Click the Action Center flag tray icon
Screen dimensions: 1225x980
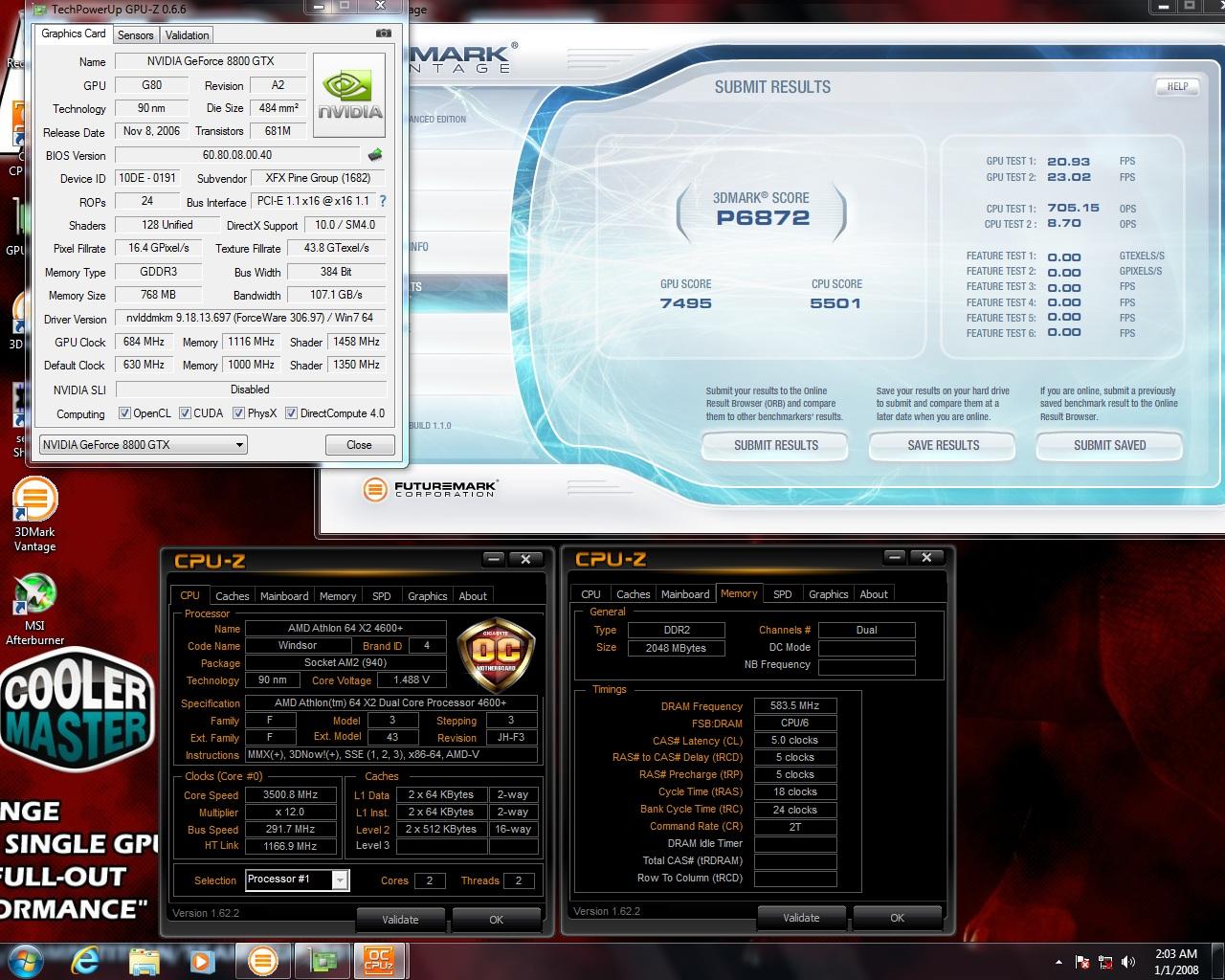coord(1082,962)
